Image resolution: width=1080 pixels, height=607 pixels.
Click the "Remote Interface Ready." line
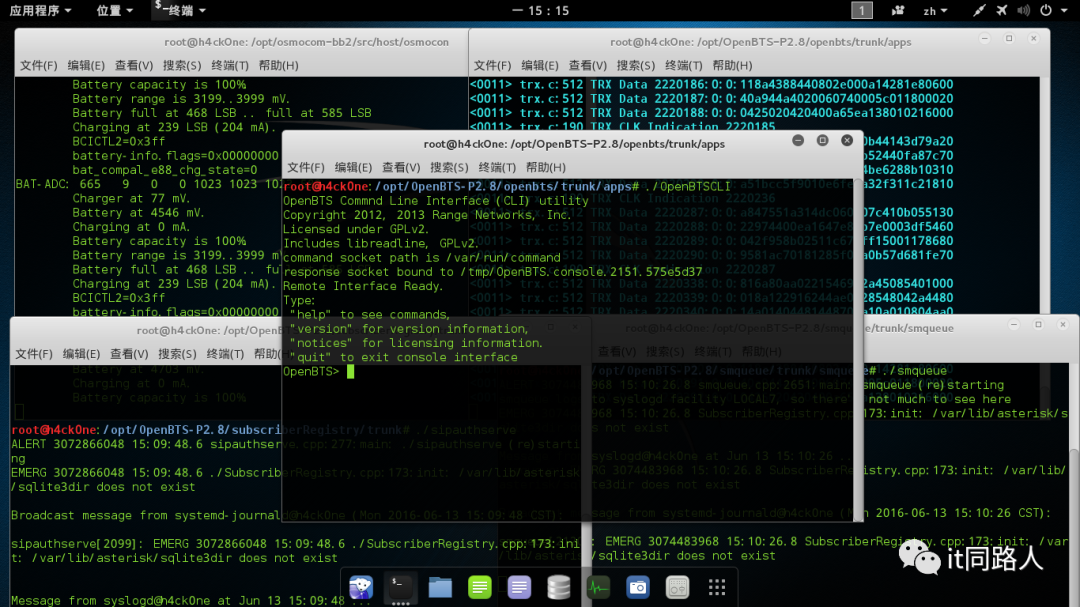pyautogui.click(x=363, y=287)
